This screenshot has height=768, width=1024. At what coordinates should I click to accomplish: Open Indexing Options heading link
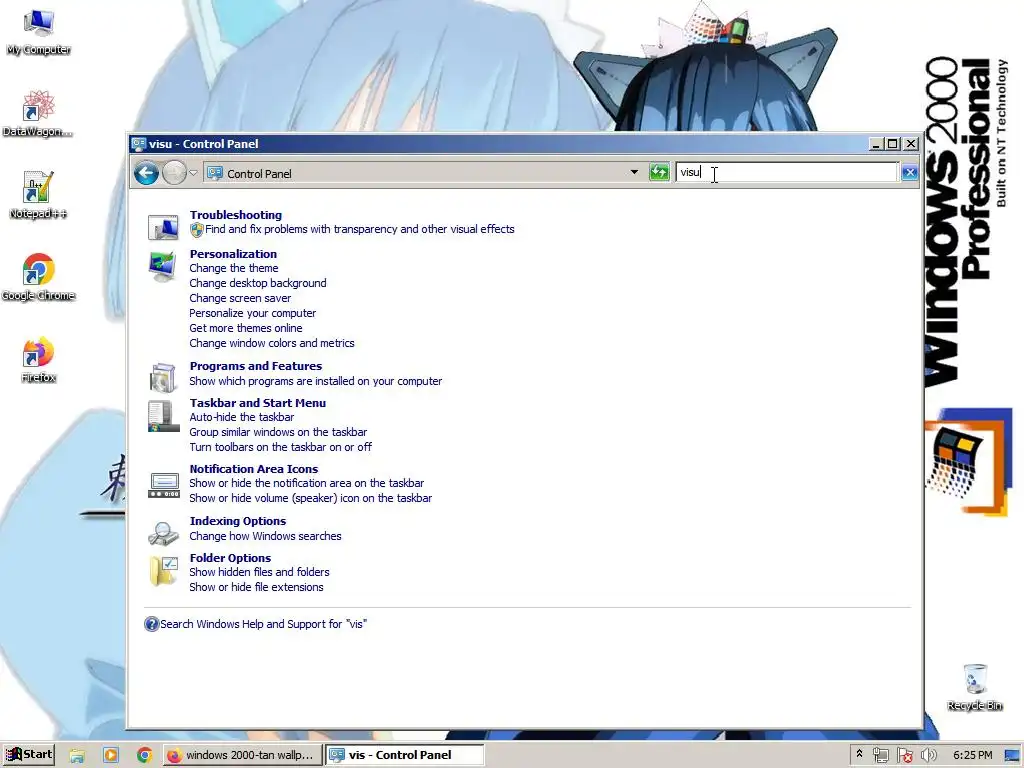[238, 521]
